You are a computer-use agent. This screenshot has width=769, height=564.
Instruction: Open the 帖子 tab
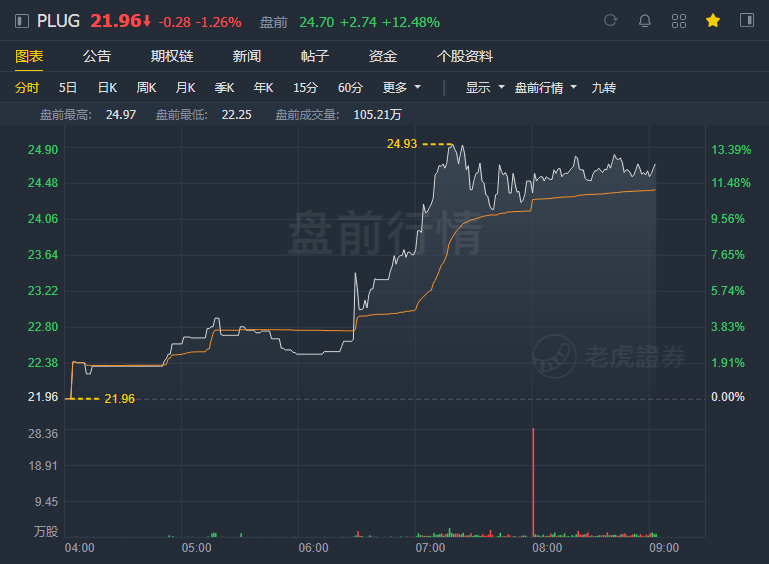(x=314, y=56)
